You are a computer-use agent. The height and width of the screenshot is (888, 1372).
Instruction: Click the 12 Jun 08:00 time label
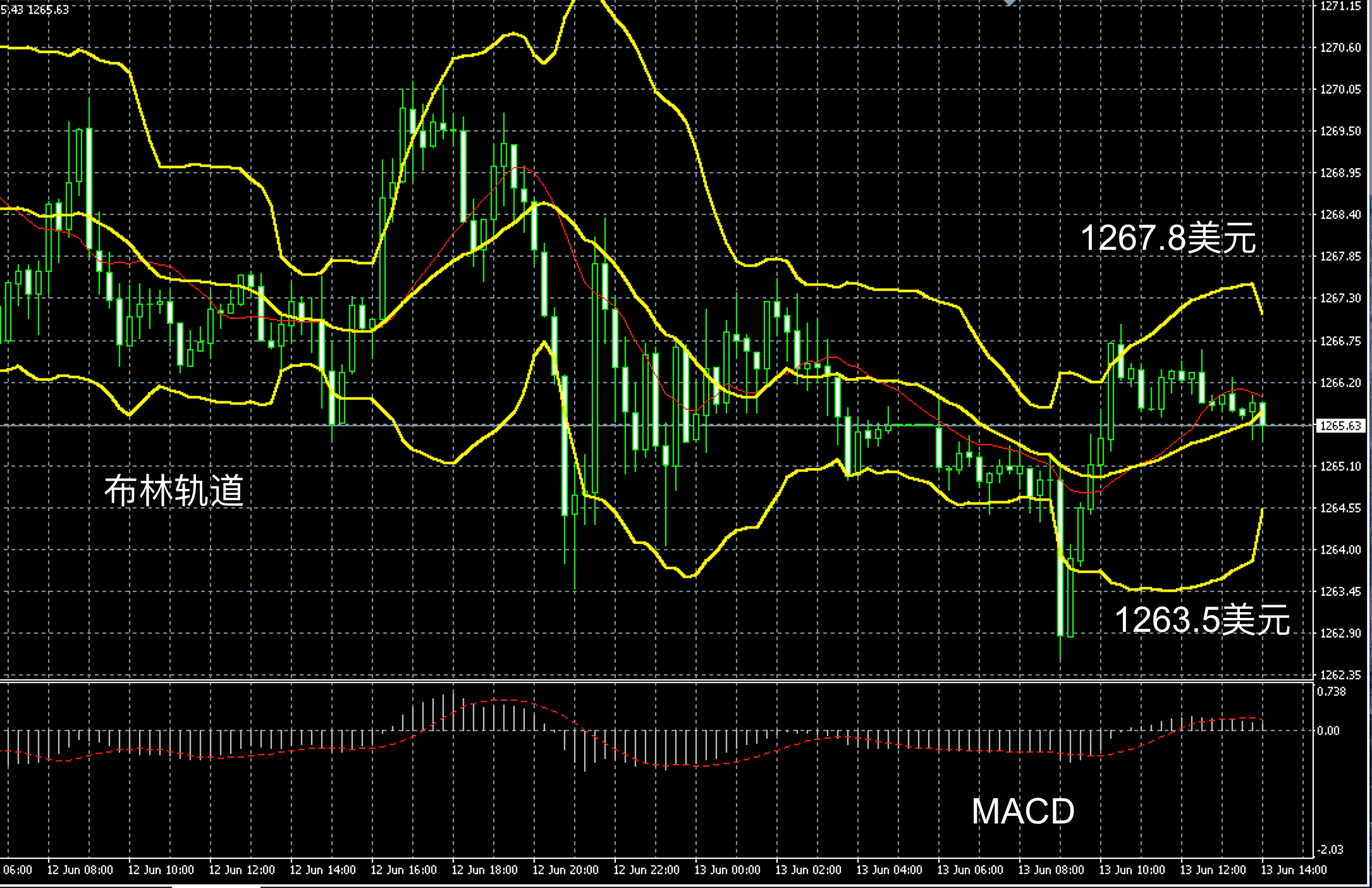click(80, 870)
